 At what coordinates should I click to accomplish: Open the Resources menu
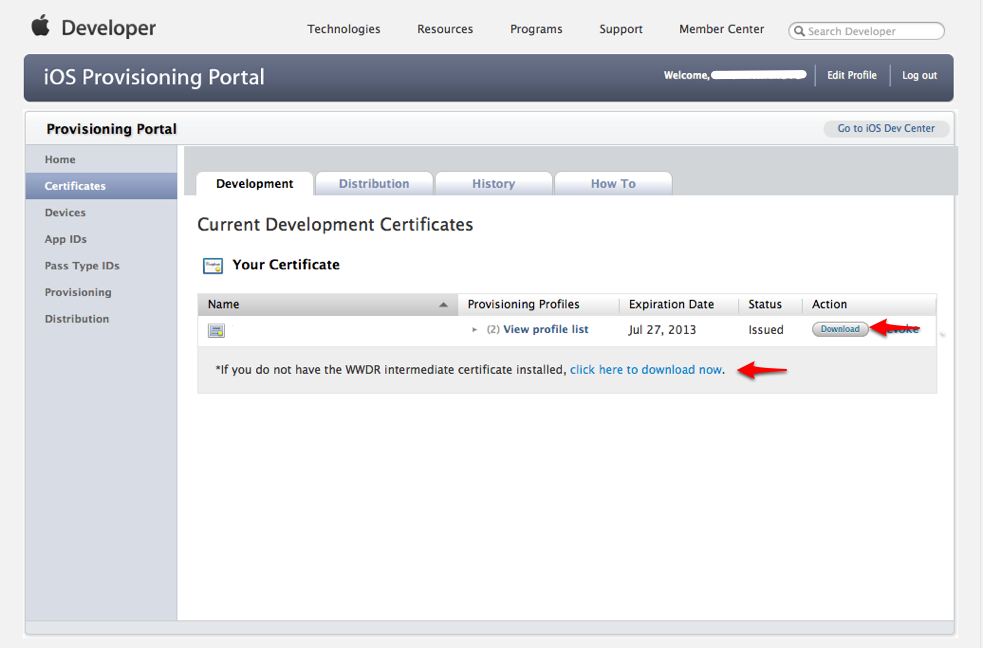click(445, 29)
